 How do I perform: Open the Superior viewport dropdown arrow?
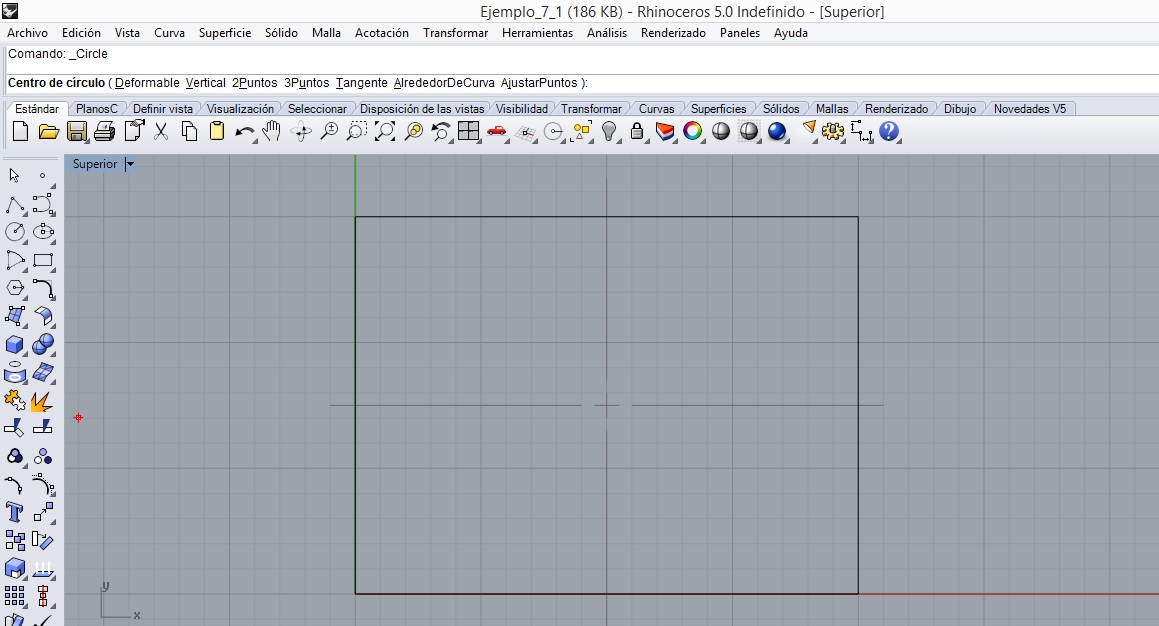point(129,164)
